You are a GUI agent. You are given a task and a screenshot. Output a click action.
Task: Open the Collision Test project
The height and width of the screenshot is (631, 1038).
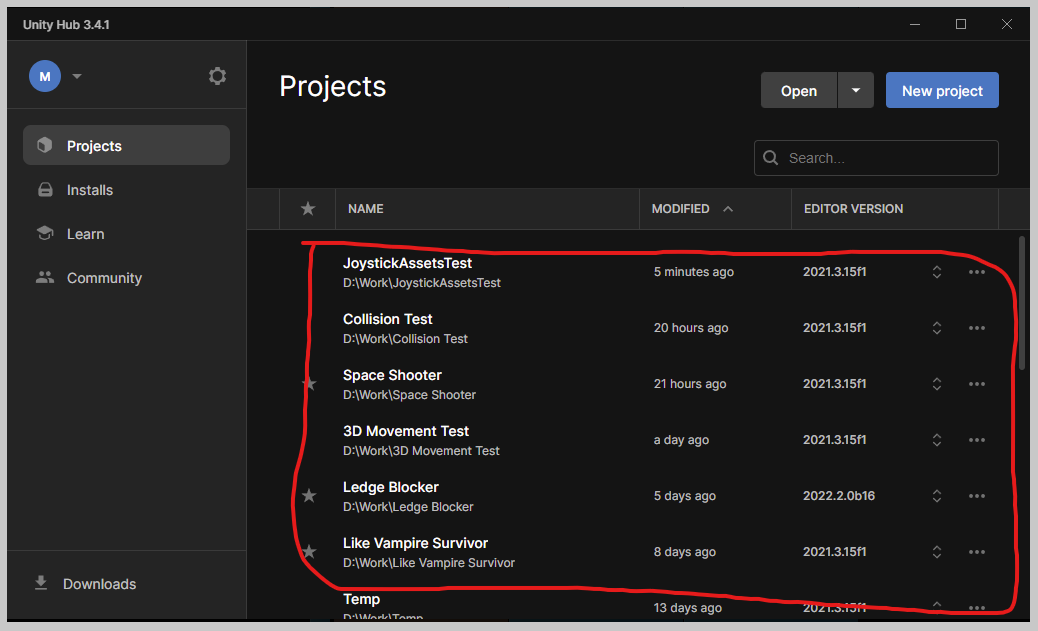coord(387,319)
